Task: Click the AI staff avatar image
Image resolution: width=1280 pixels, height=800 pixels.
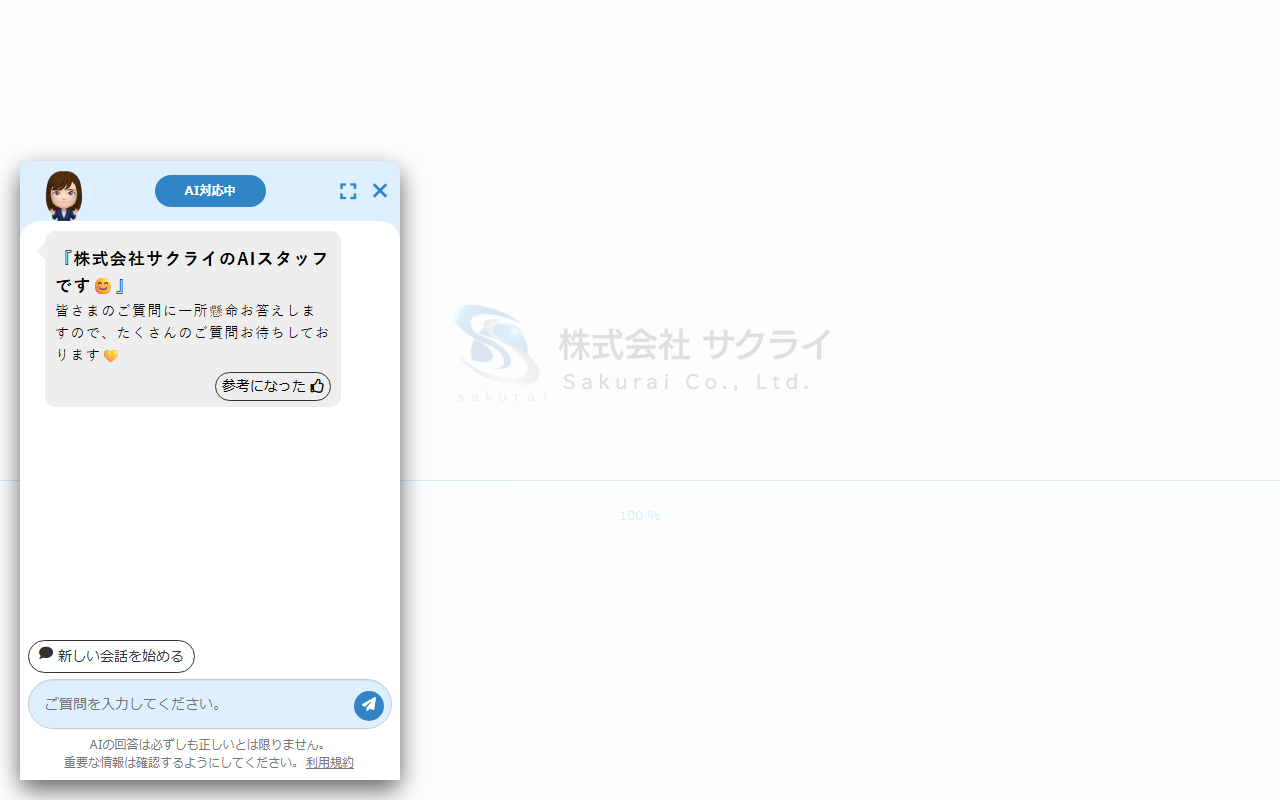Action: click(x=64, y=195)
